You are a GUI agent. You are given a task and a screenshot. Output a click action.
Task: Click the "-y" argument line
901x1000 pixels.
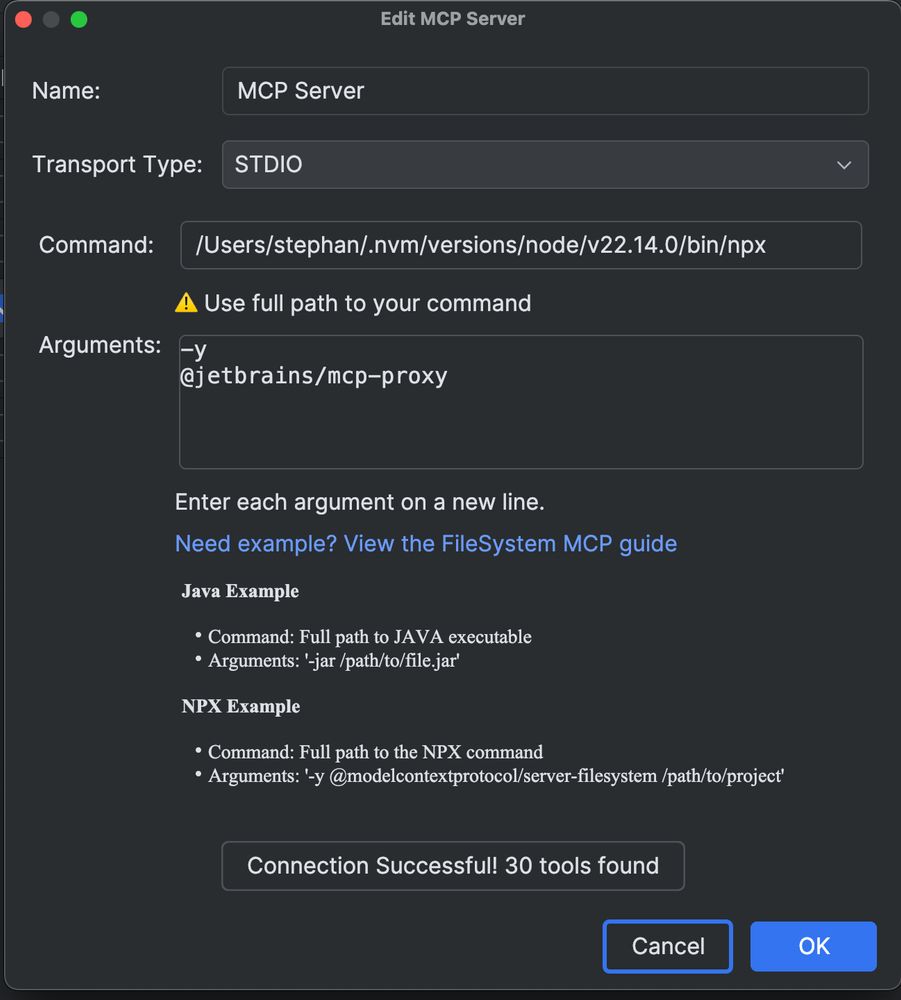click(194, 349)
